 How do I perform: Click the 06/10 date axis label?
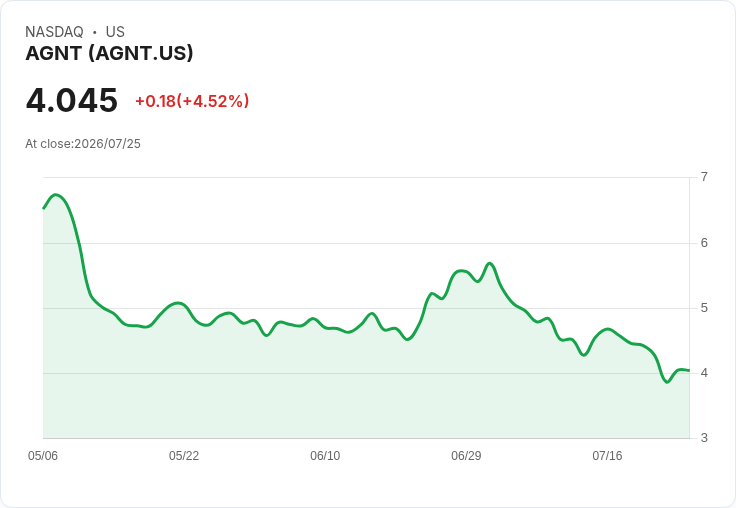point(325,456)
